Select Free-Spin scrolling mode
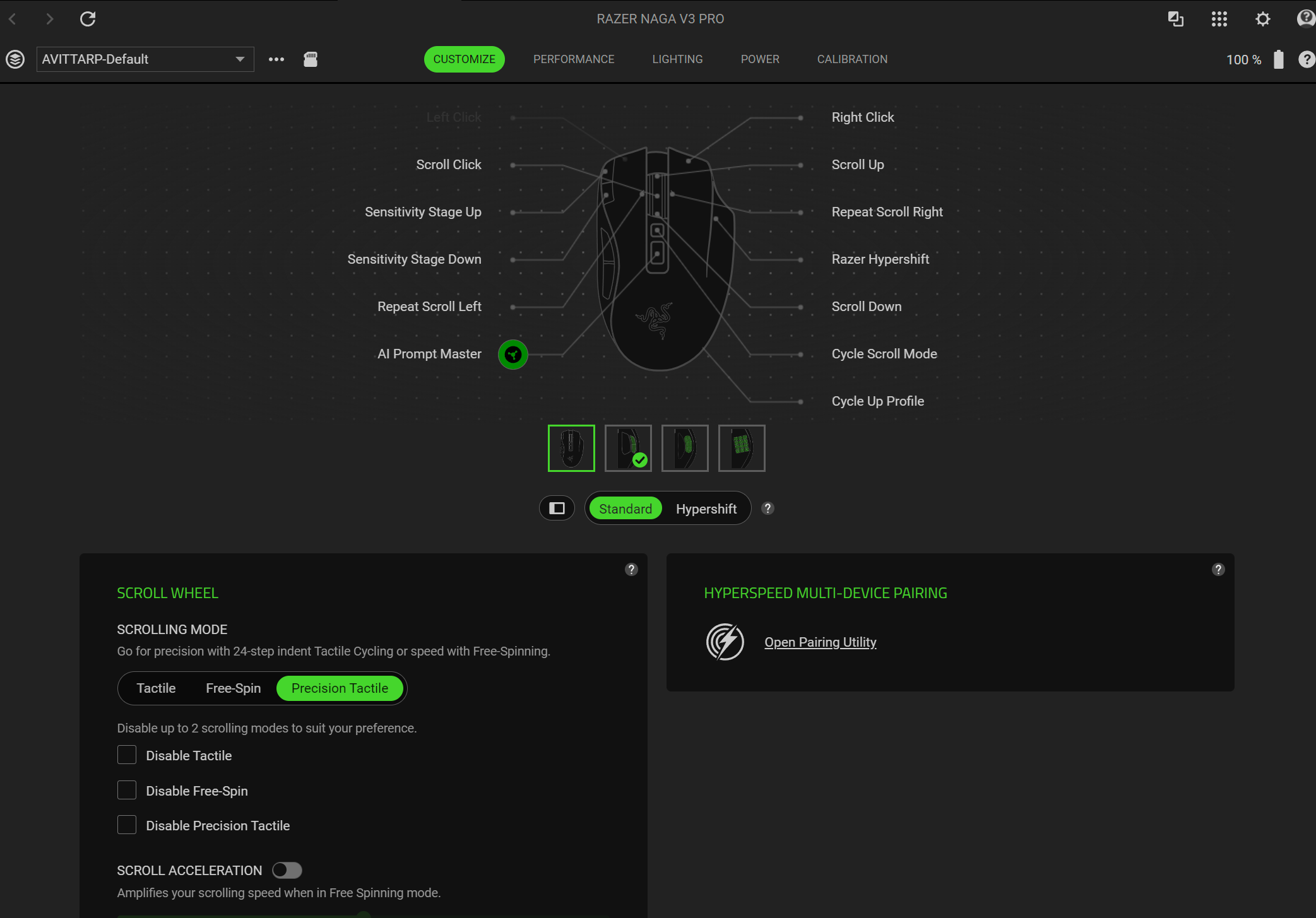The image size is (1316, 918). coord(234,688)
